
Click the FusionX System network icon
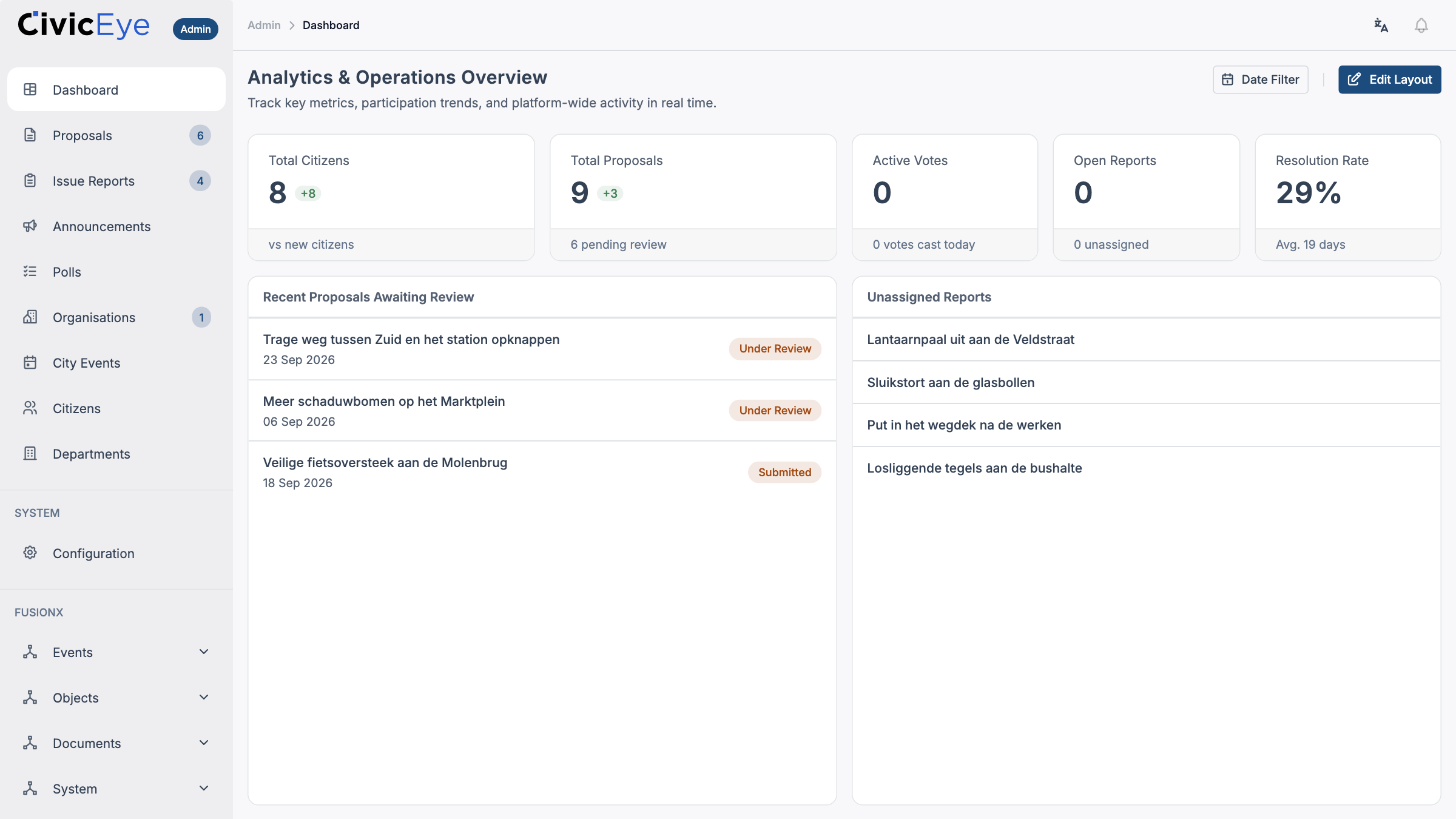click(x=30, y=789)
